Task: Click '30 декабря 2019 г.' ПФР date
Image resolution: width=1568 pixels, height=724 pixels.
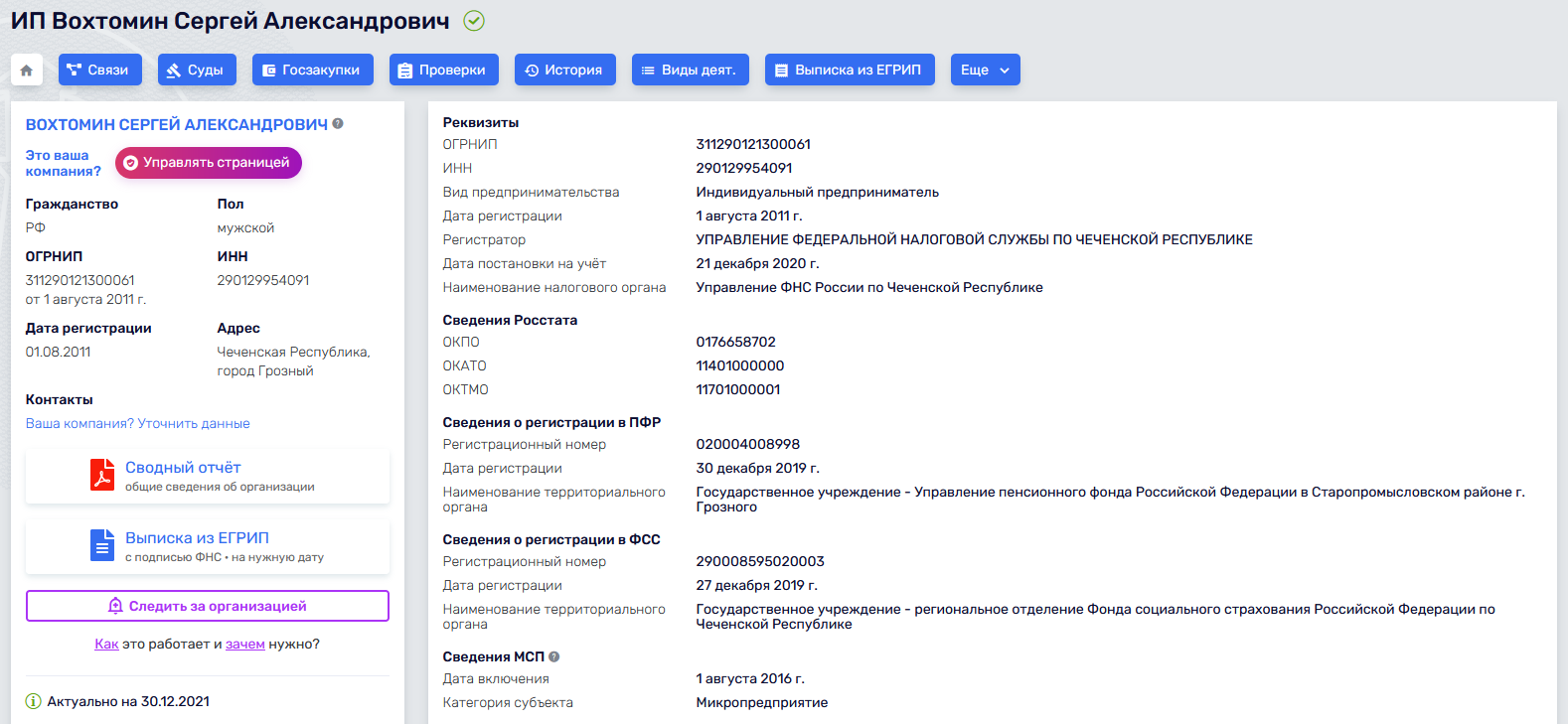Action: click(757, 468)
